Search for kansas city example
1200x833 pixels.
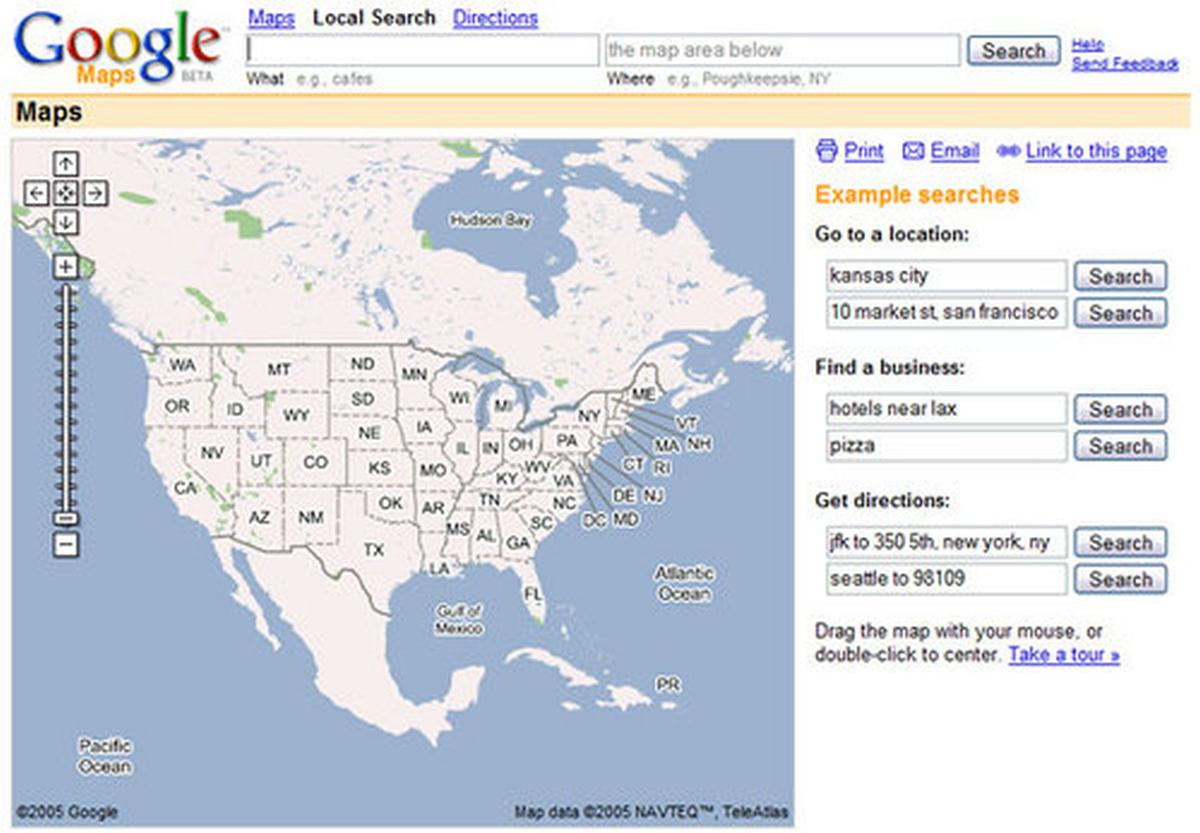1120,276
